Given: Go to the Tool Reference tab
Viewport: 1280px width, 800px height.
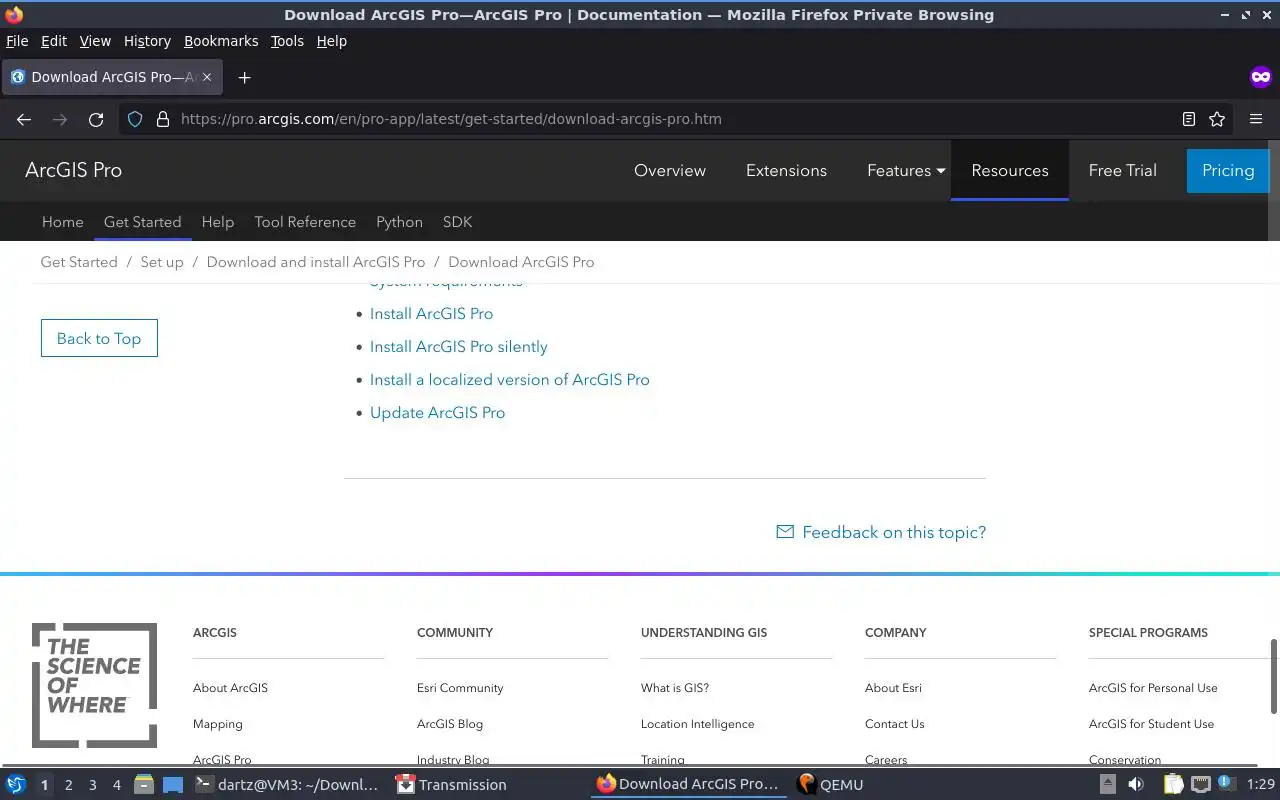Looking at the screenshot, I should point(305,222).
